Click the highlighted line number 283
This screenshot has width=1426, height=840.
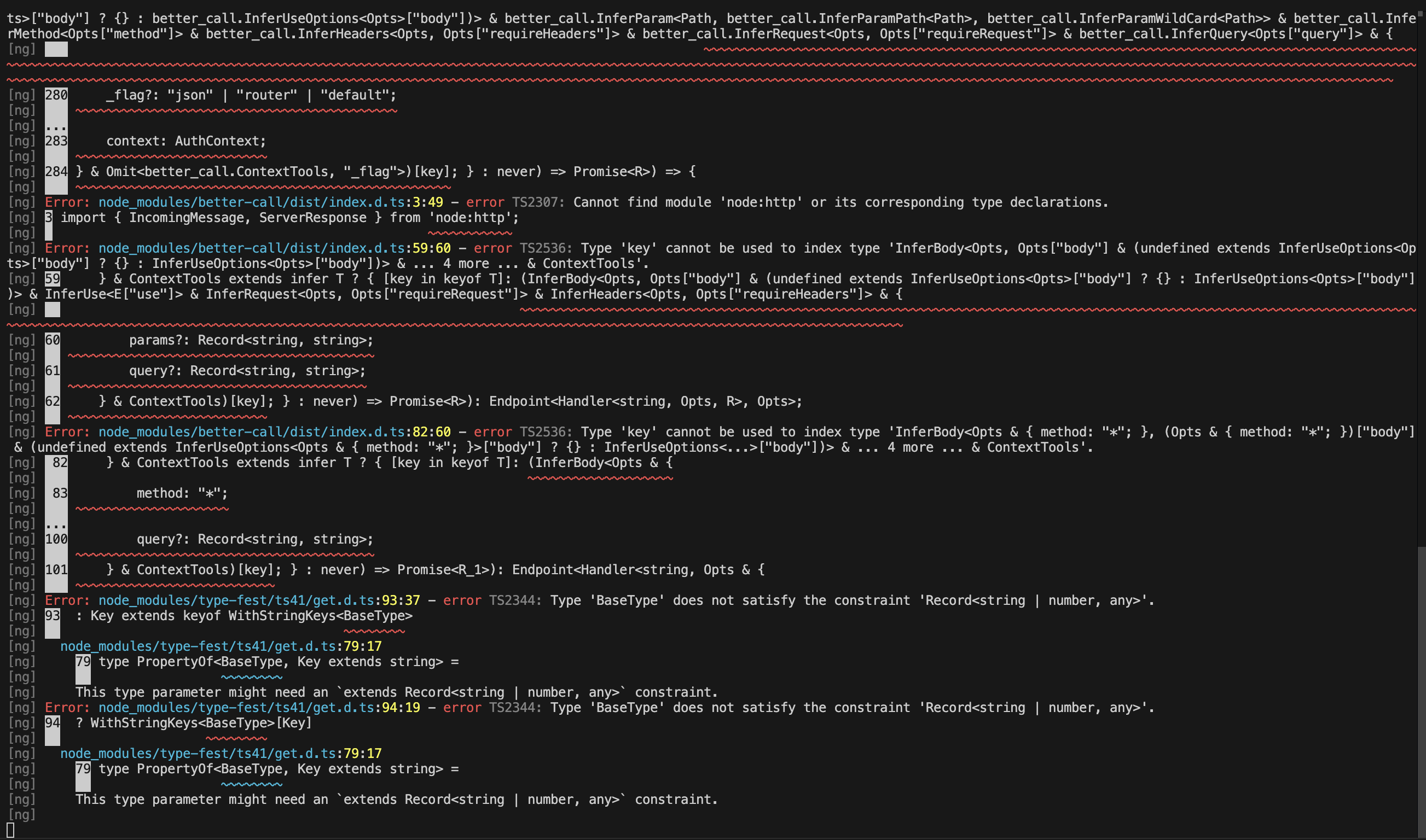click(56, 141)
